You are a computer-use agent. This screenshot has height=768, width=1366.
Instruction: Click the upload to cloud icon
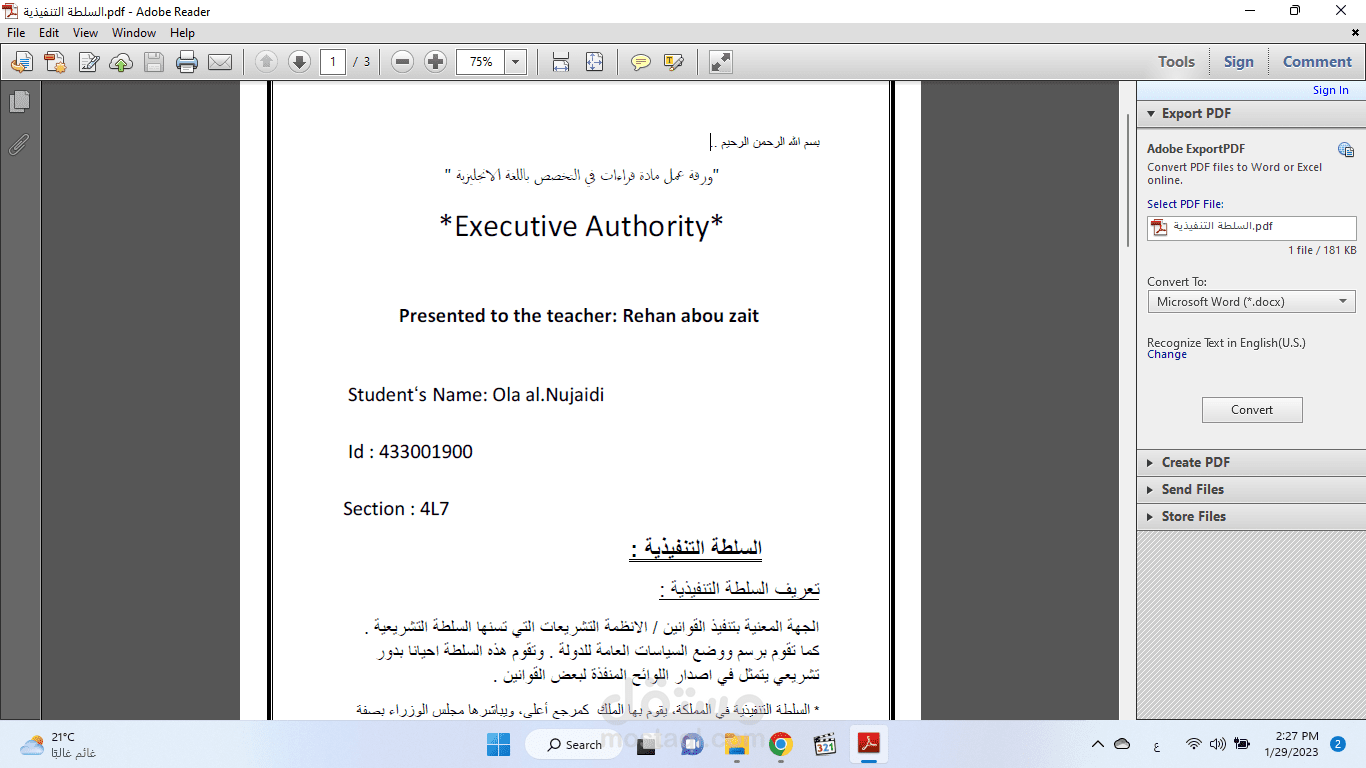[x=121, y=62]
